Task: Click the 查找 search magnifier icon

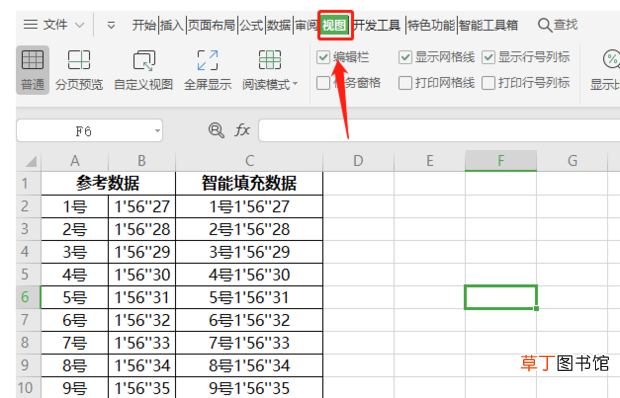Action: pos(544,25)
